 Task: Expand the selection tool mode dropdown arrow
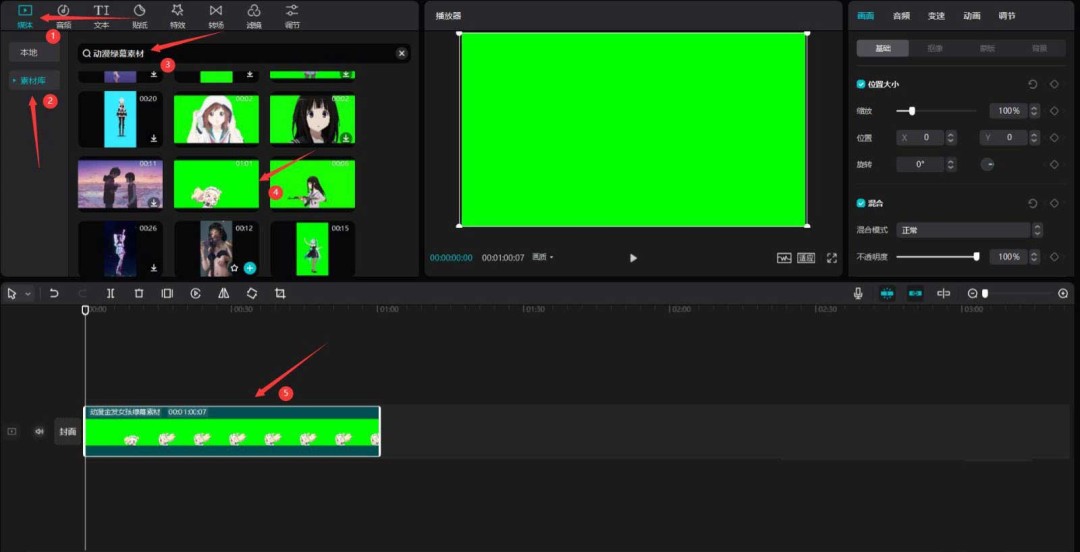point(28,294)
